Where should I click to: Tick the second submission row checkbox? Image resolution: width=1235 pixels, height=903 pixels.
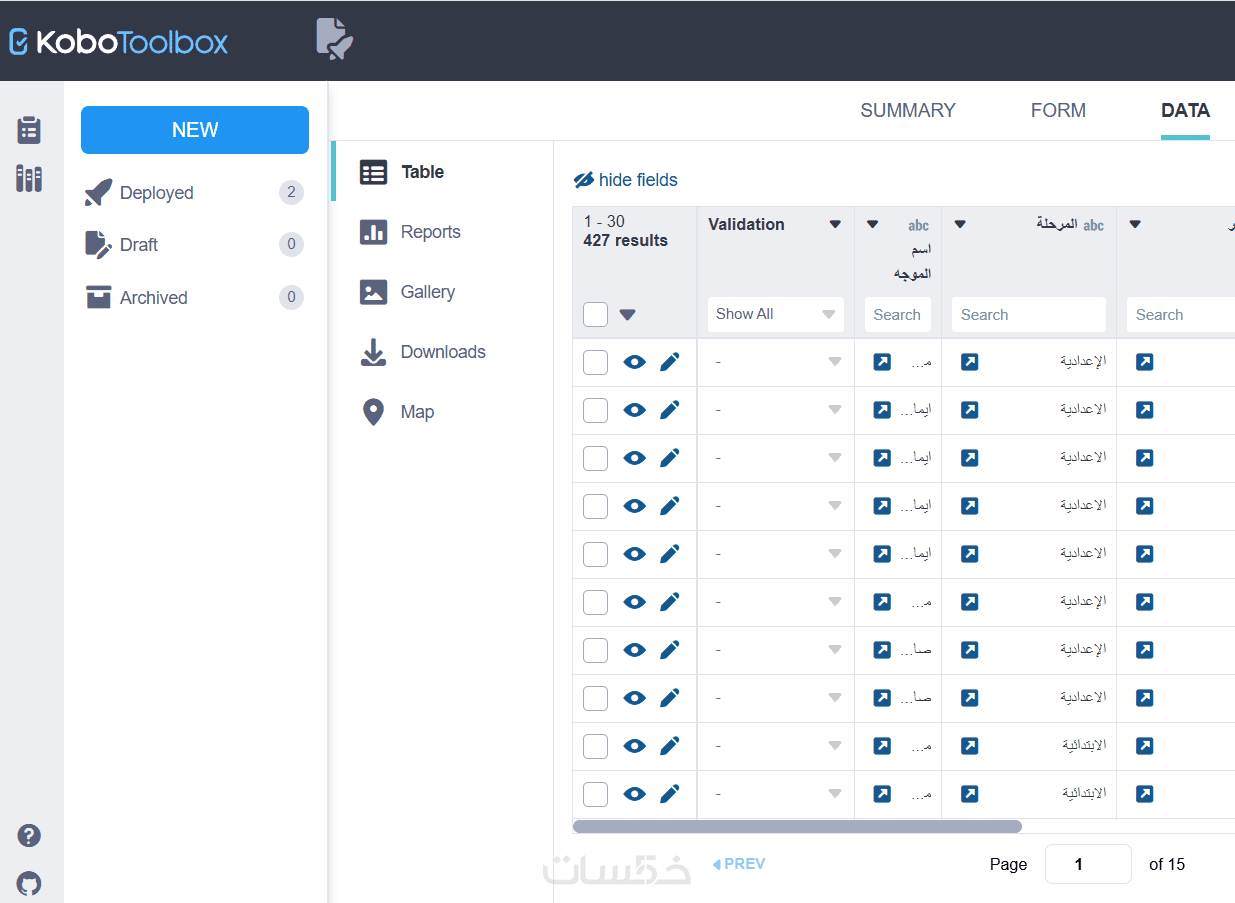click(x=596, y=410)
